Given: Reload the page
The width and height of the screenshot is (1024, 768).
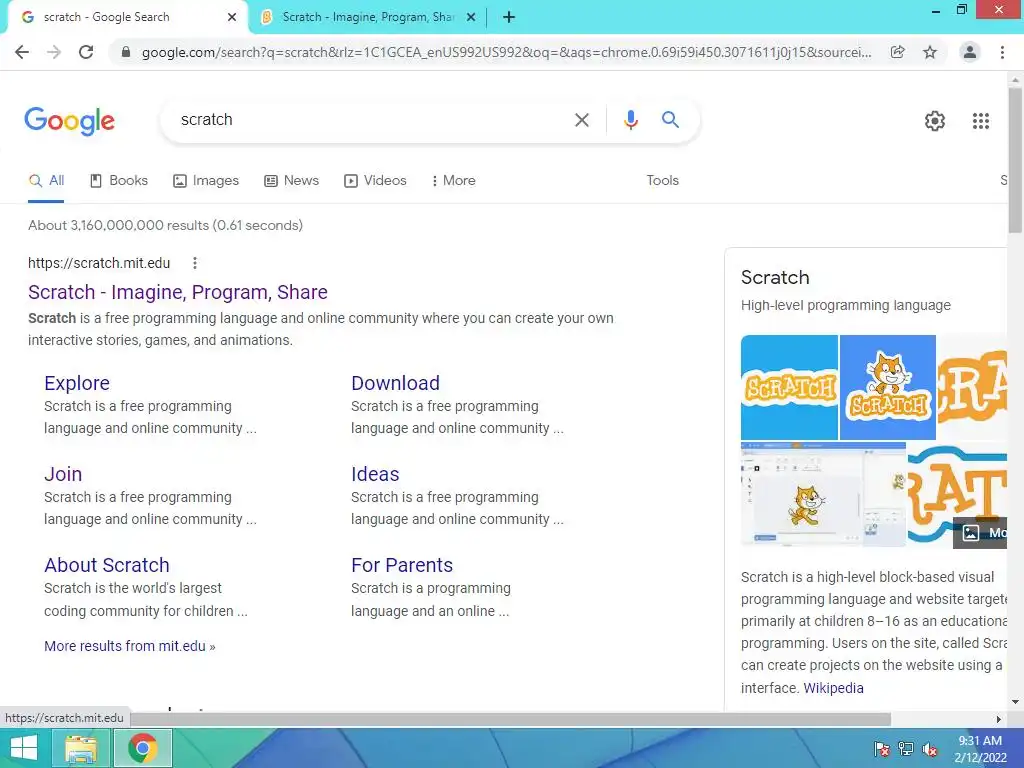Looking at the screenshot, I should 86,52.
